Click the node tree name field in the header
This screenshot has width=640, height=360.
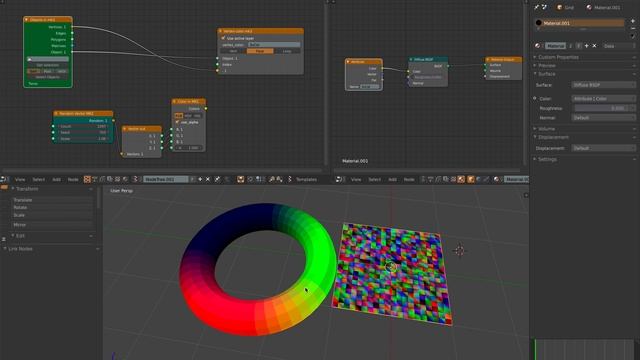pyautogui.click(x=166, y=179)
